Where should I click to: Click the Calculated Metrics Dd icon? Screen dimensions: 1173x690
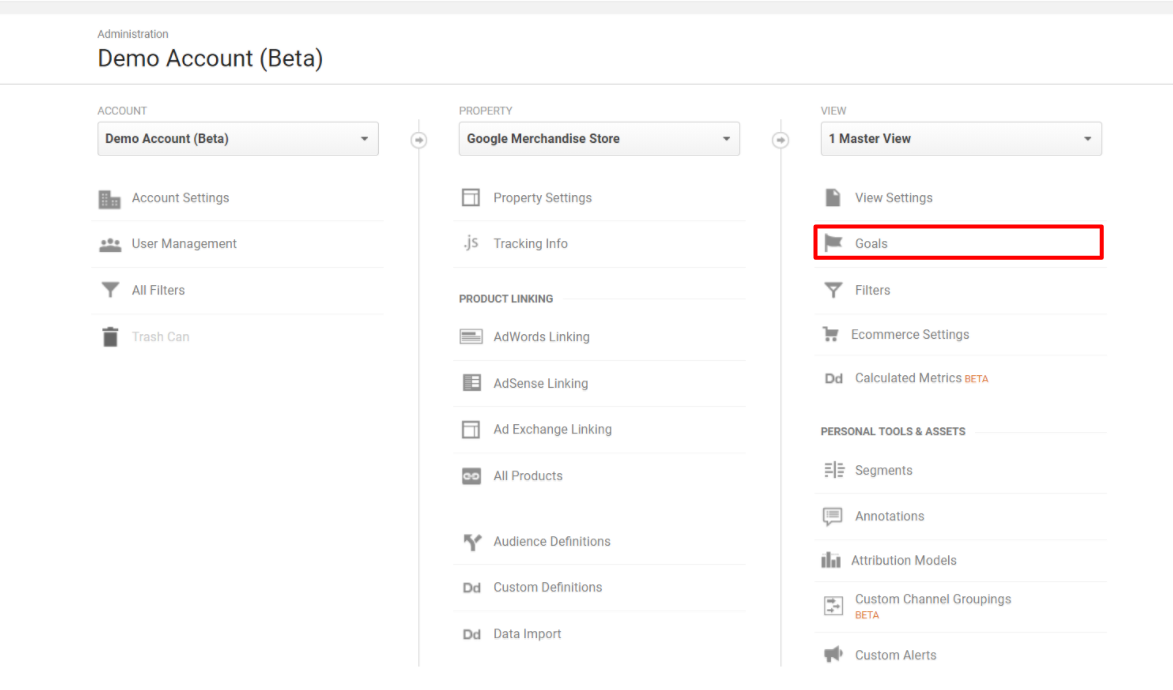tap(833, 379)
